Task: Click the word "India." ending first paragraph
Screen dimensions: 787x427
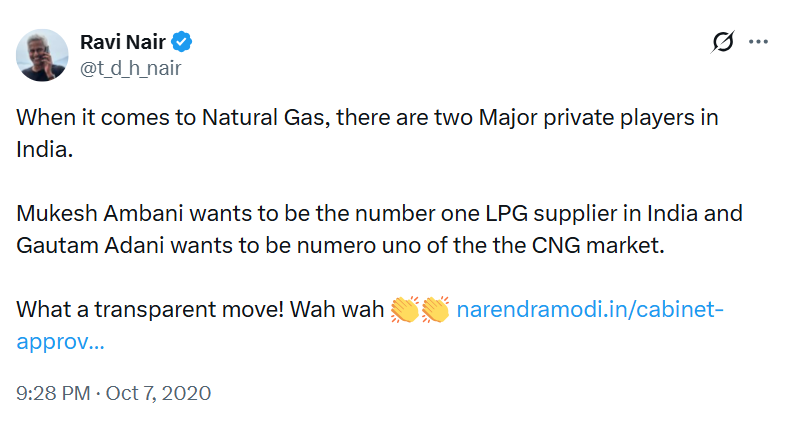Action: [43, 149]
